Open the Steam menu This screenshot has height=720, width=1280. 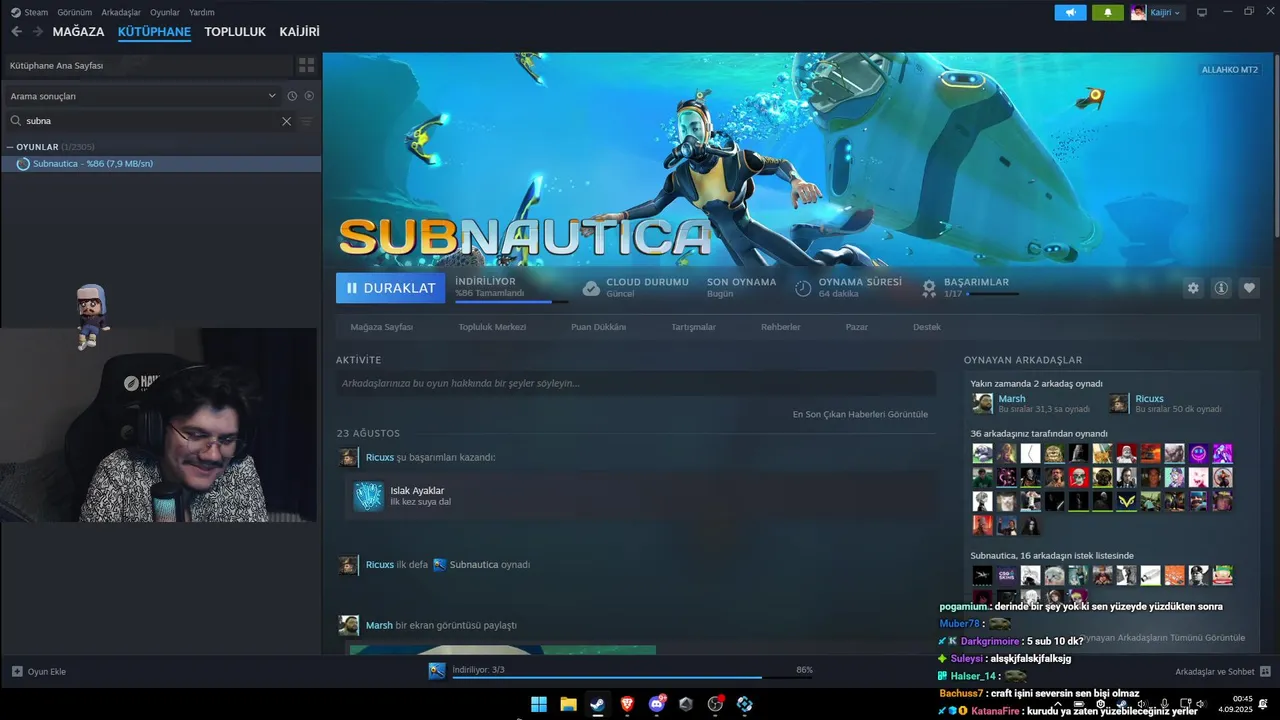coord(29,12)
